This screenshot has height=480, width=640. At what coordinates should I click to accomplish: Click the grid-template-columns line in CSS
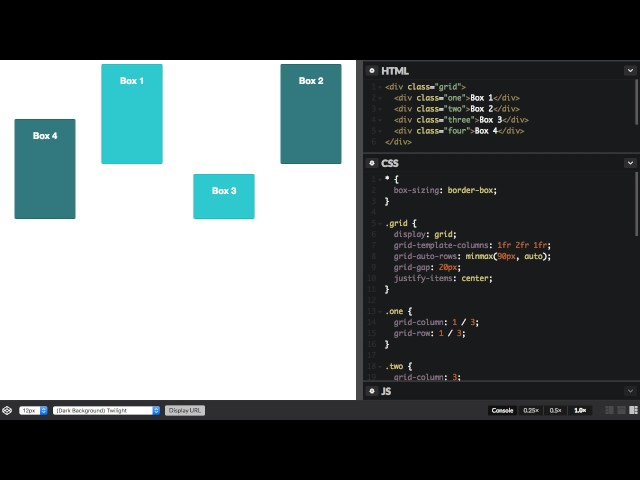(472, 245)
